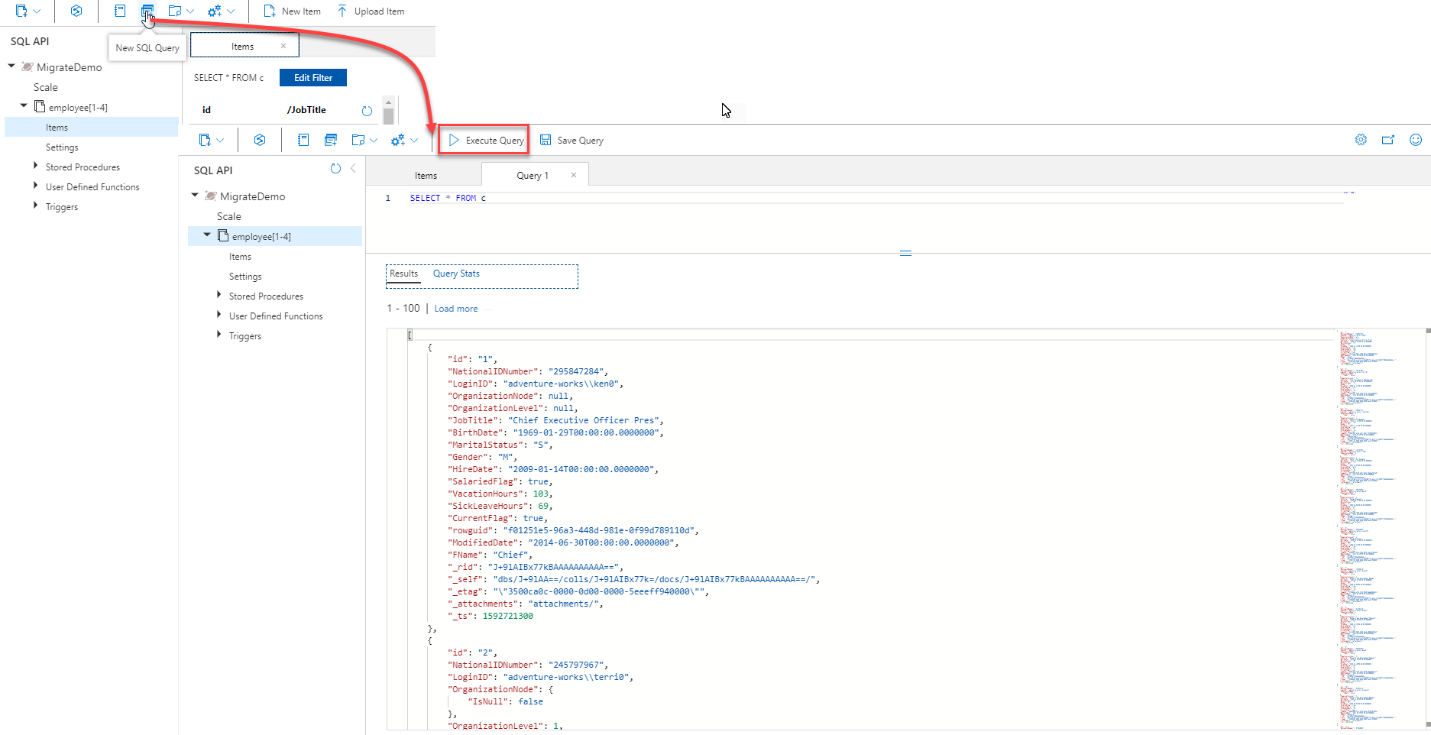Click Upload Item in the toolbar
Image resolution: width=1431 pixels, height=735 pixels.
(370, 12)
